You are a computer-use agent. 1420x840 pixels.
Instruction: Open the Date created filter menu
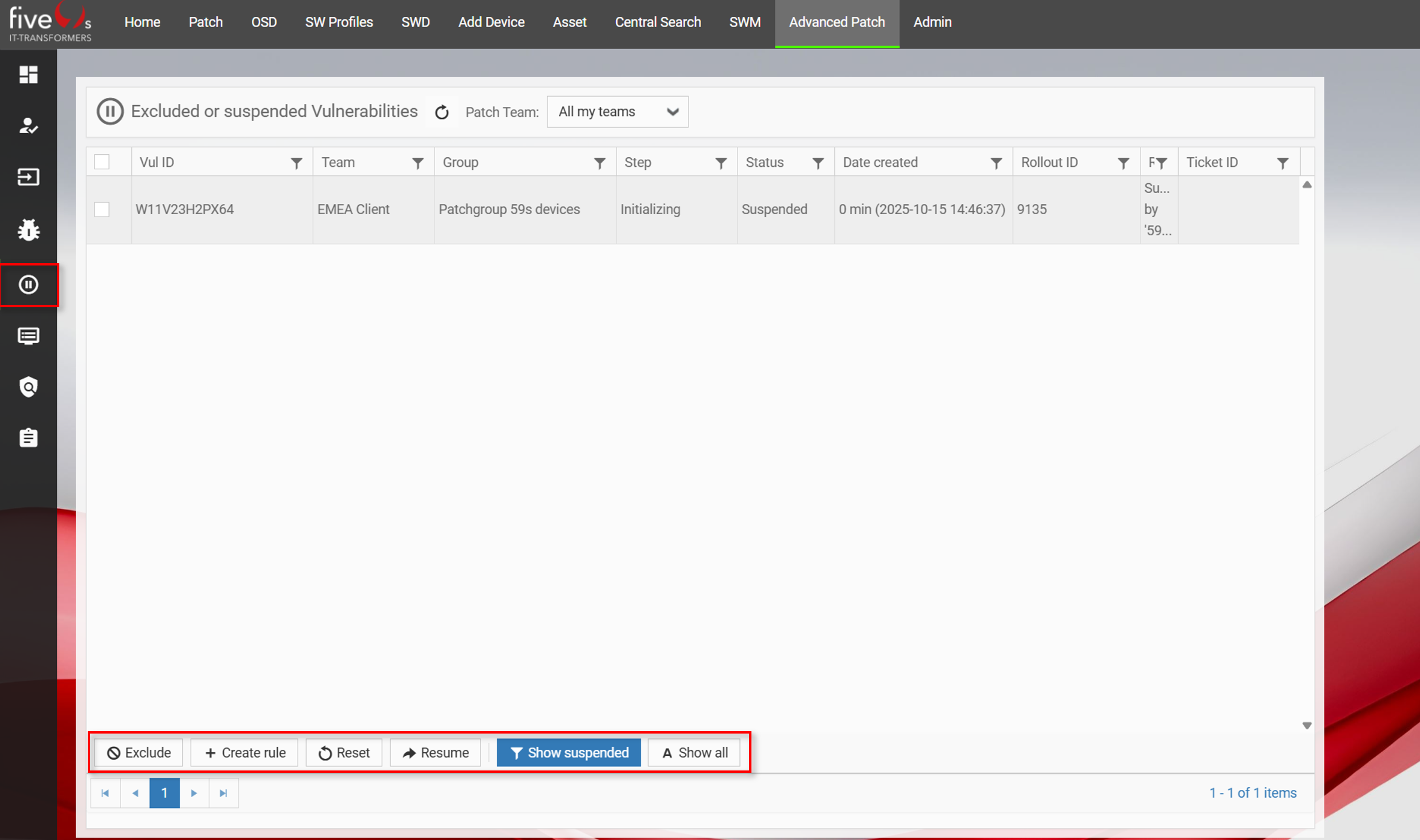pos(996,163)
